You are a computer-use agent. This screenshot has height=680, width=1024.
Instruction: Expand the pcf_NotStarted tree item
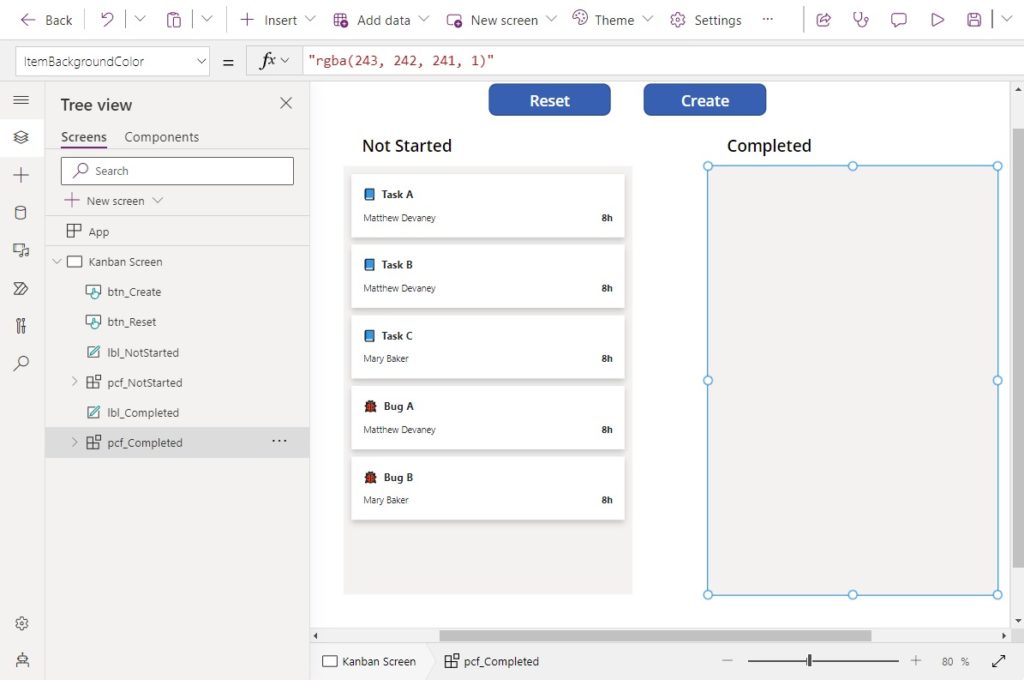click(x=73, y=382)
